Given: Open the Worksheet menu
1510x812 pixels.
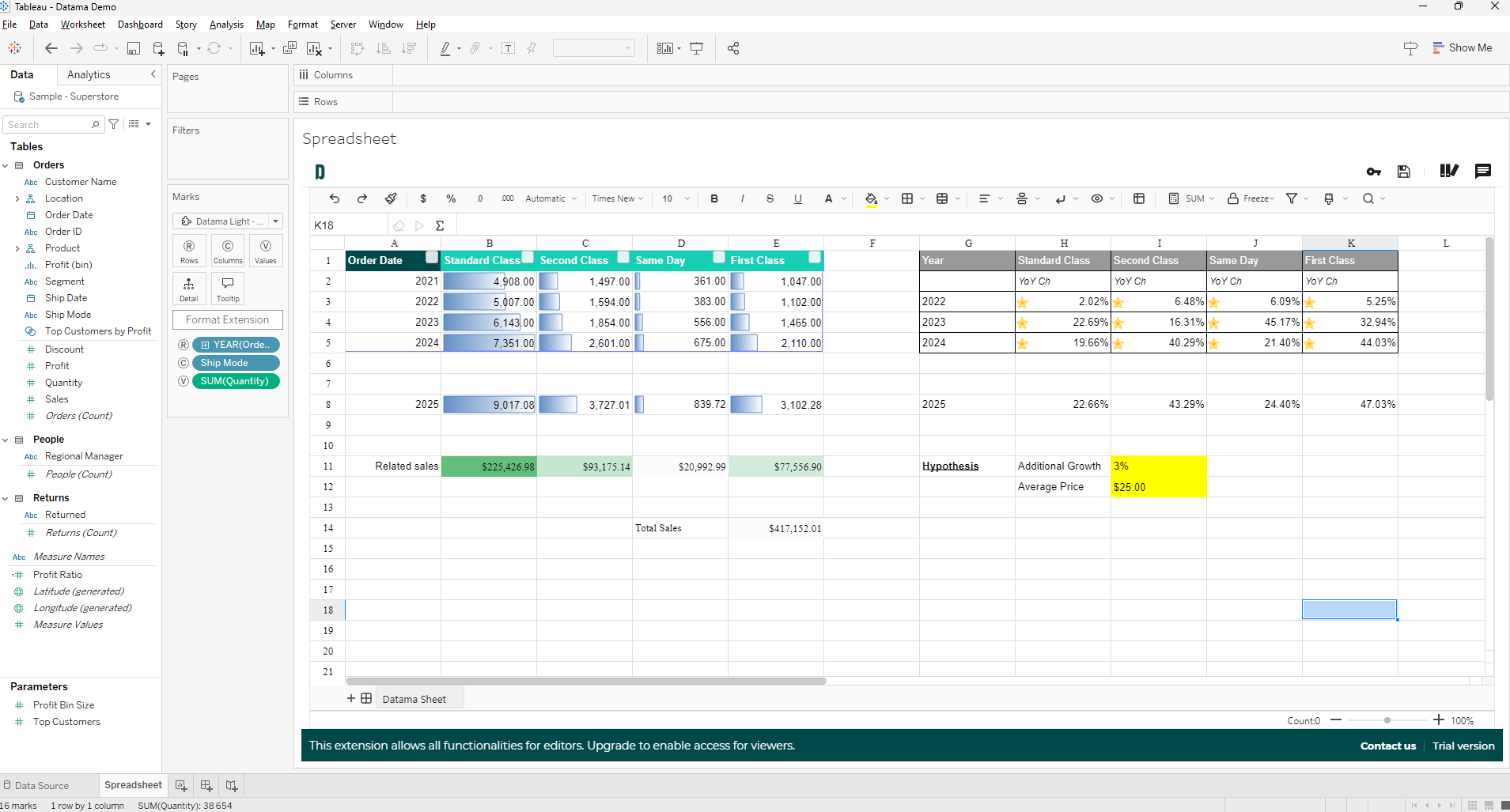Looking at the screenshot, I should (83, 25).
